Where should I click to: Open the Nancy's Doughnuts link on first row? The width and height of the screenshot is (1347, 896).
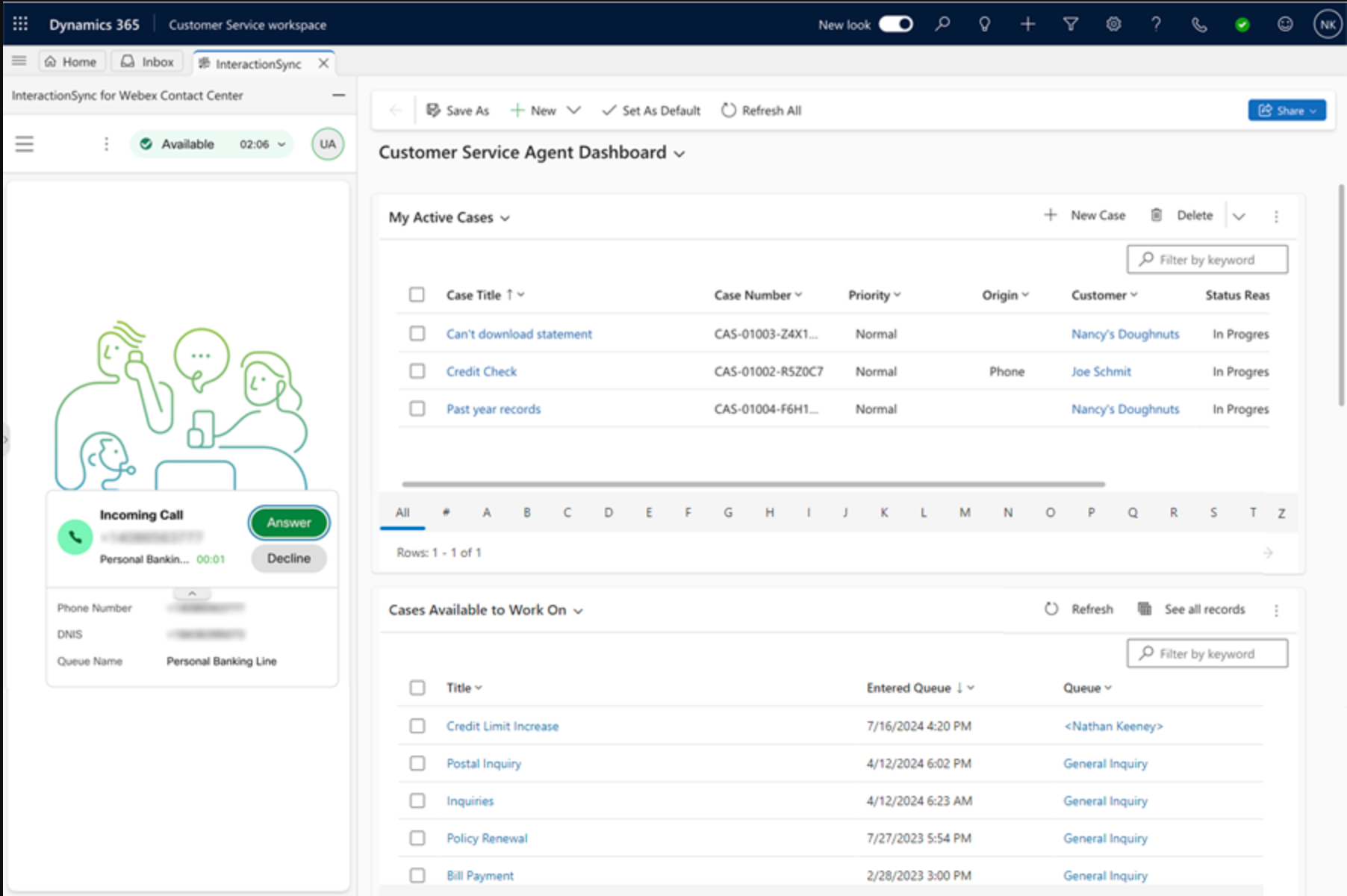[x=1125, y=334]
